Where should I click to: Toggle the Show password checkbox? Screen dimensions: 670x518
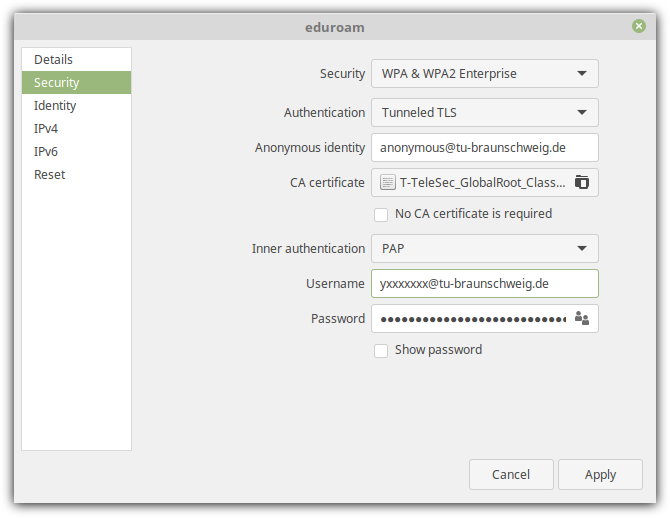[x=381, y=350]
